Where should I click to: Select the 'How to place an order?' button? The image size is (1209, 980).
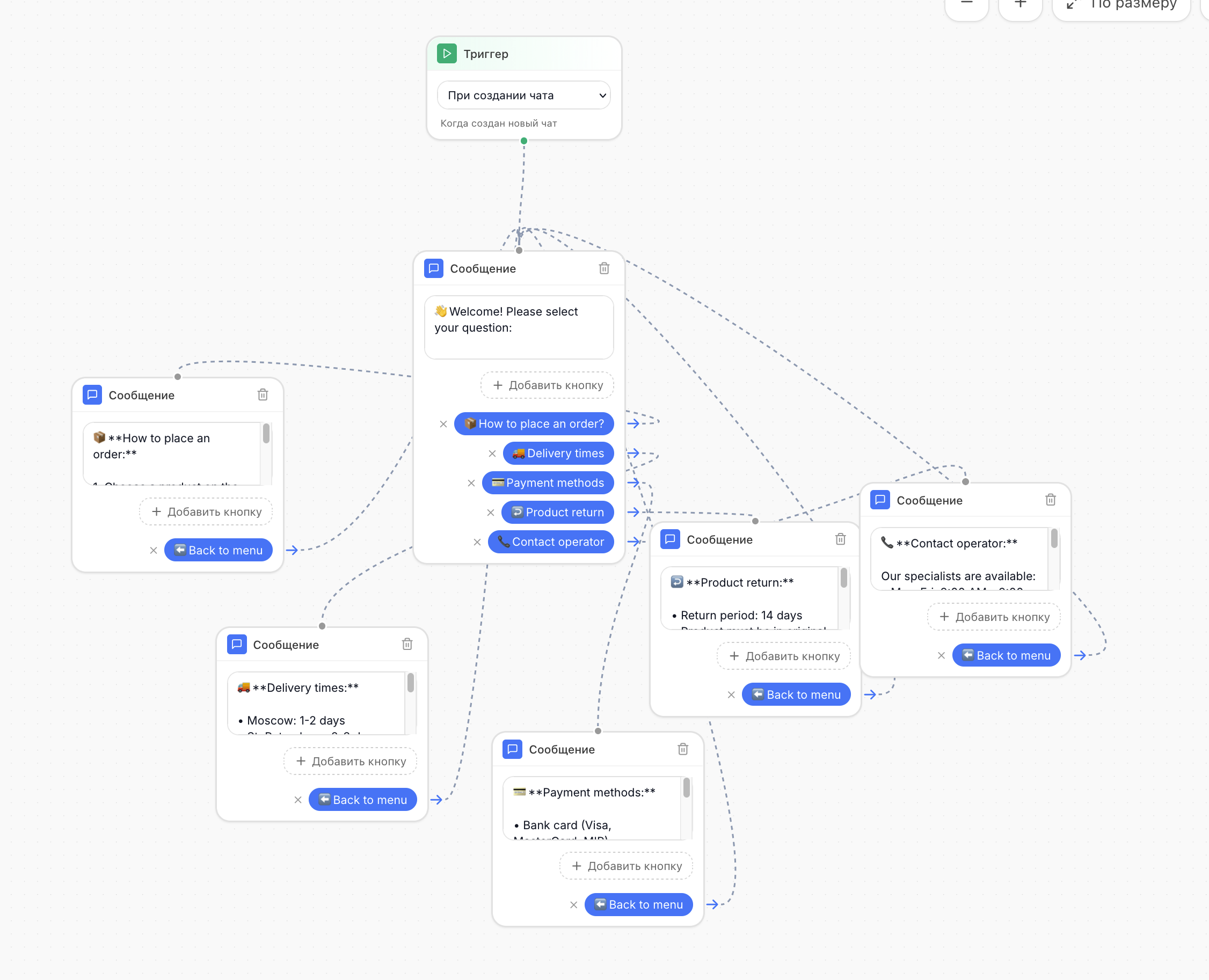pos(534,424)
